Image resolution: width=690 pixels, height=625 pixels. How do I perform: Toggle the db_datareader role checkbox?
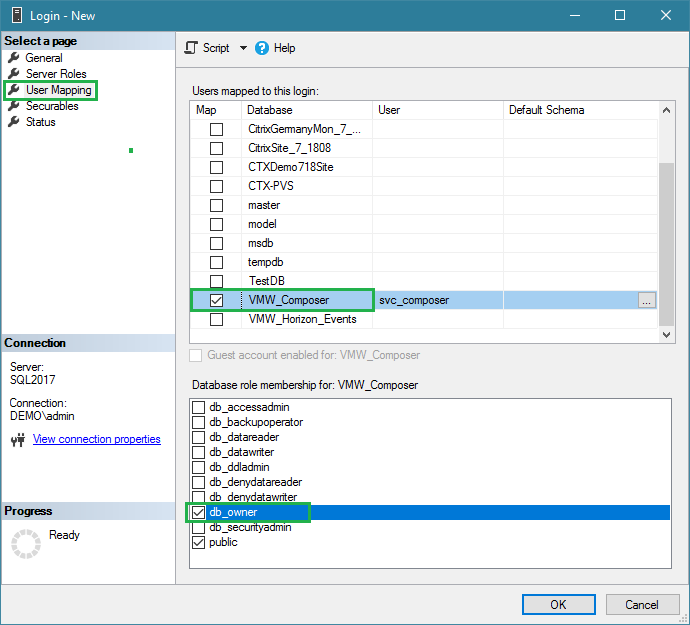point(198,437)
